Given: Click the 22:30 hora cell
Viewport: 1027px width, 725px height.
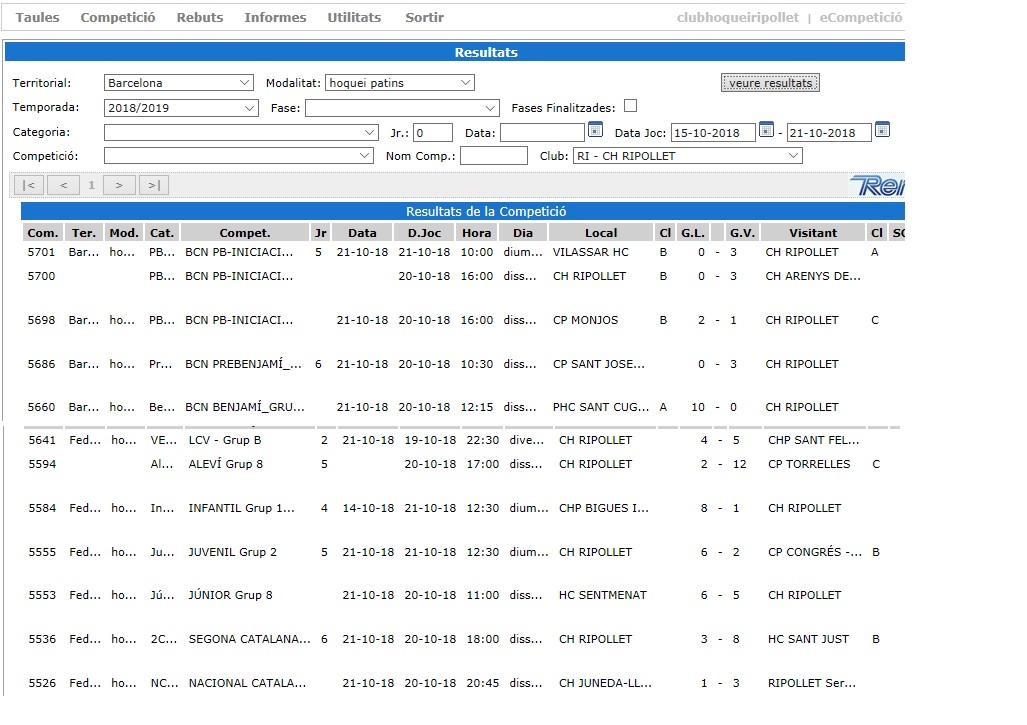Looking at the screenshot, I should coord(483,440).
